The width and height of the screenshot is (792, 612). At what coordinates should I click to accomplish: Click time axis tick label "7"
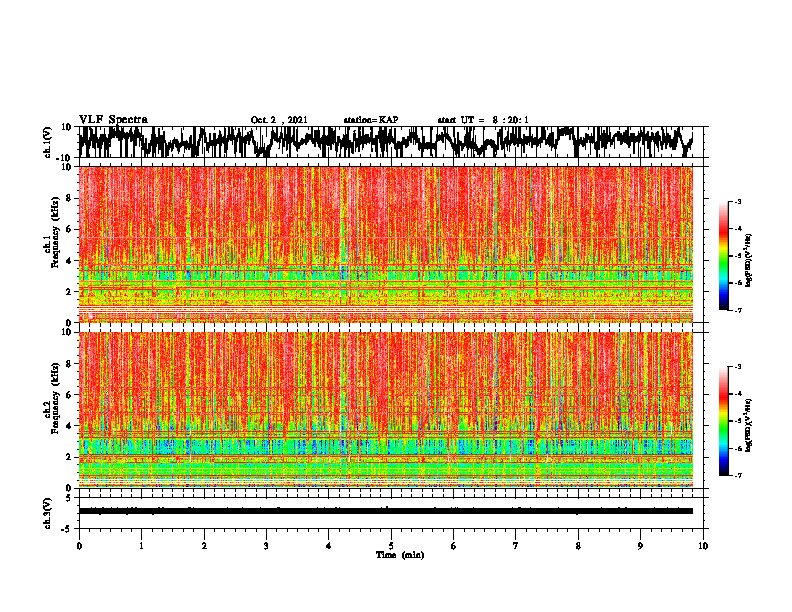tap(516, 546)
